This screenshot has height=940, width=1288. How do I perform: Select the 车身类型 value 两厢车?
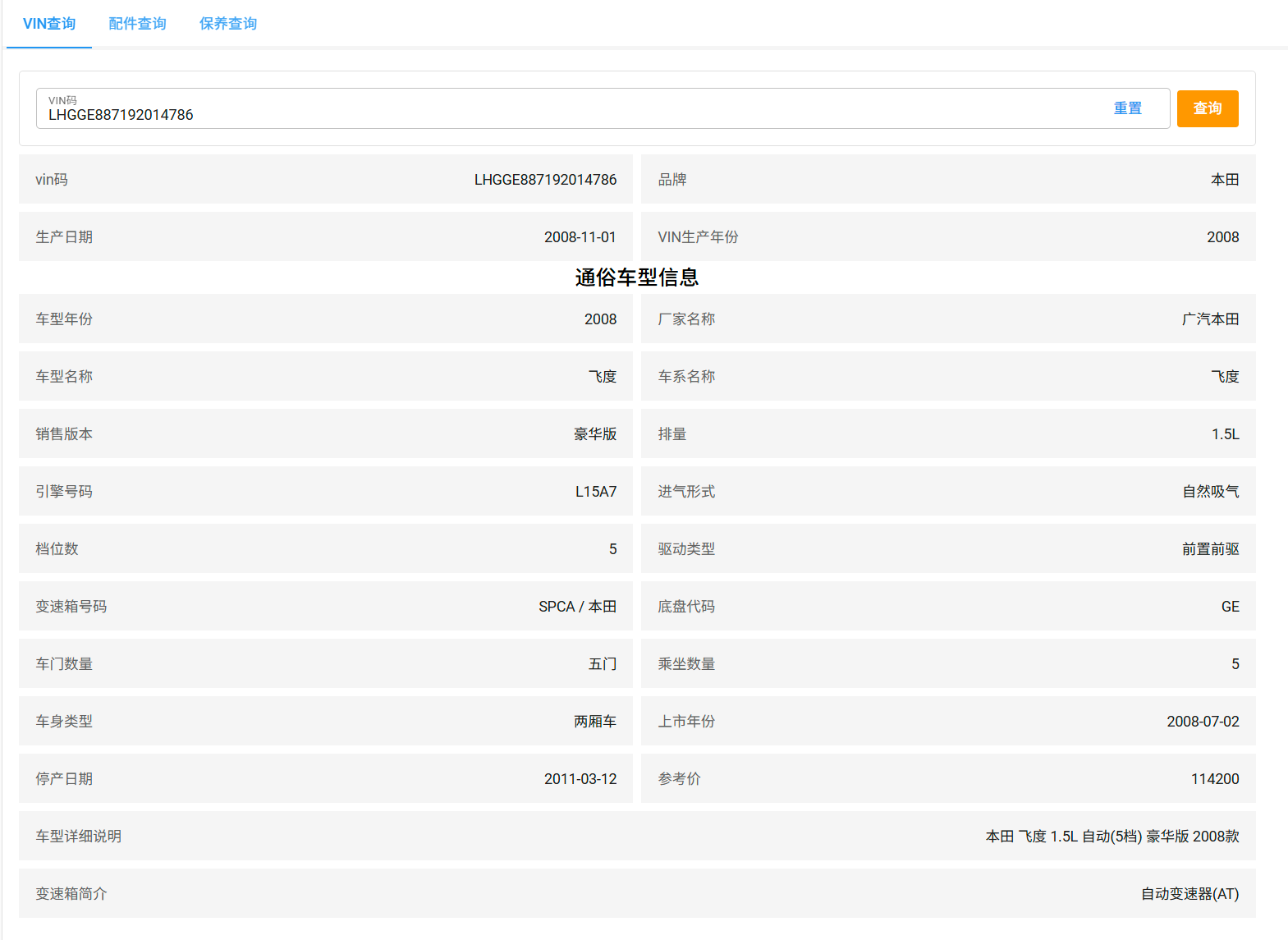[x=595, y=722]
